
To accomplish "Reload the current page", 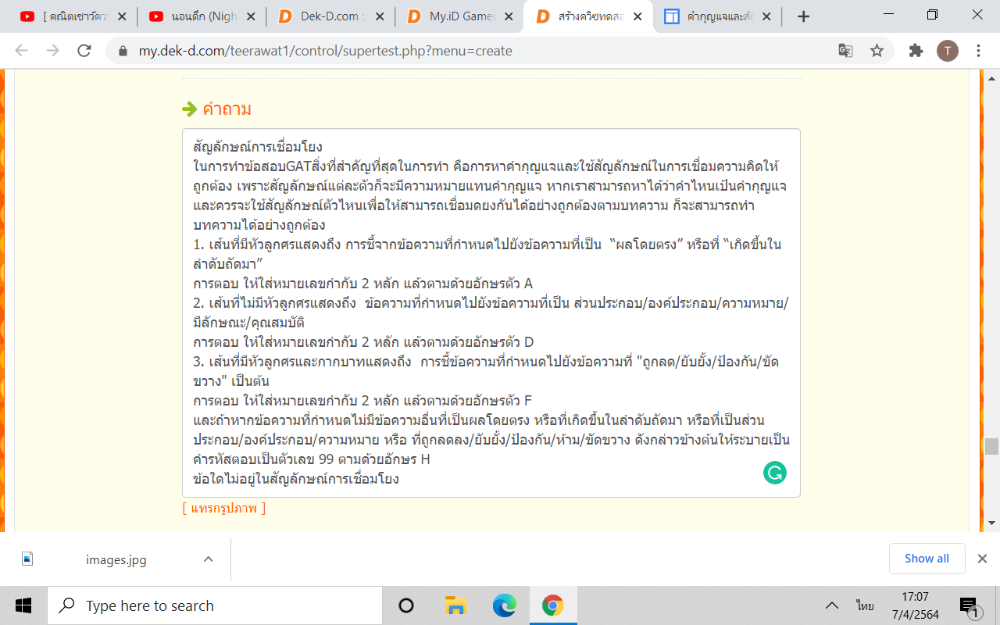I will click(x=84, y=51).
